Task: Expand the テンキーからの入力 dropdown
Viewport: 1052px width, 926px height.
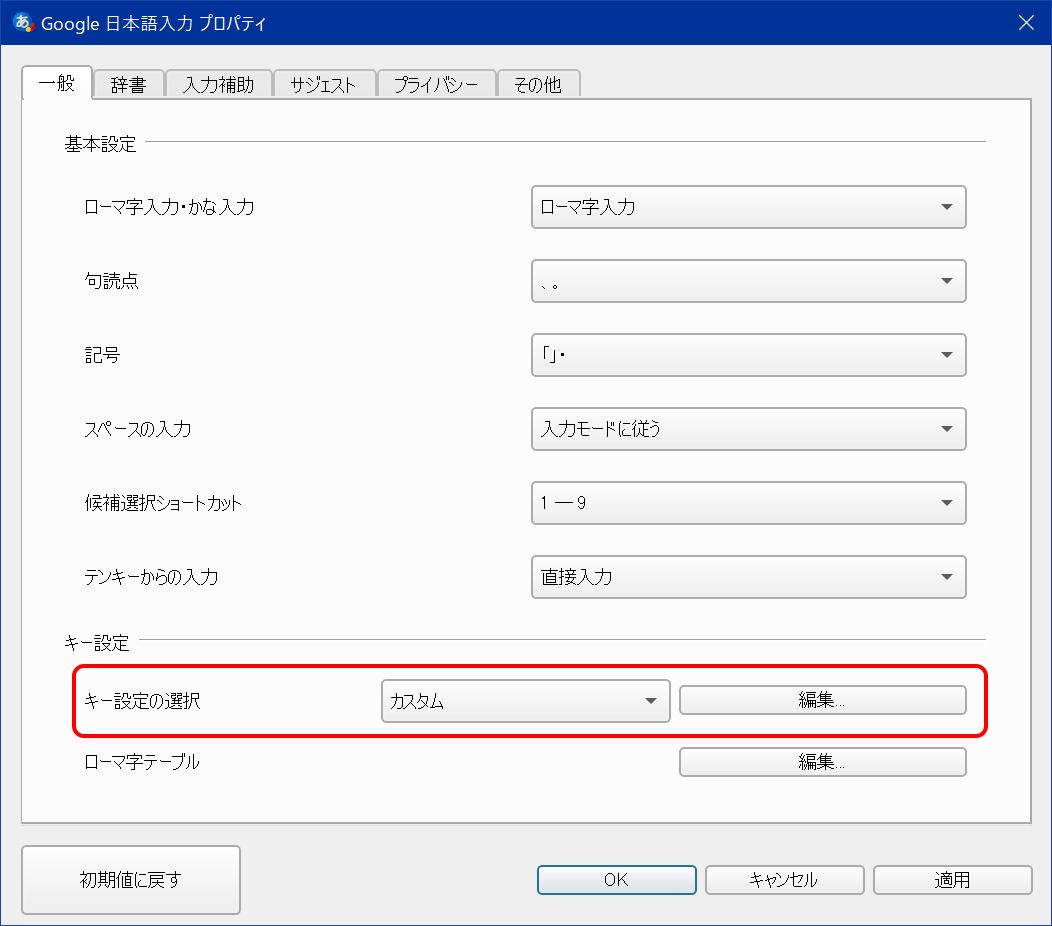Action: click(749, 576)
